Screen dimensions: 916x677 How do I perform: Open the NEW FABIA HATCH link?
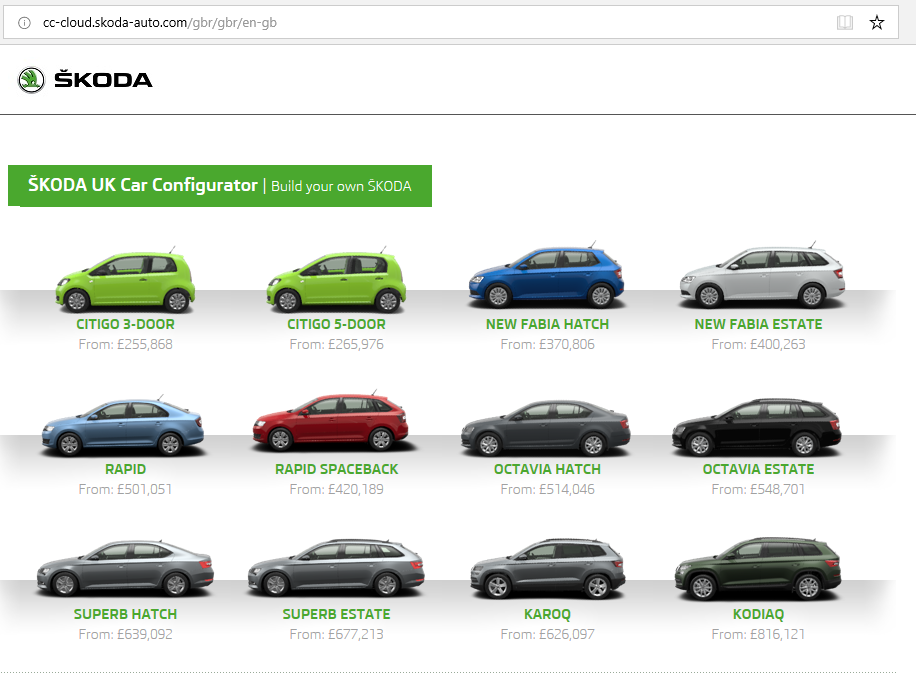click(547, 324)
